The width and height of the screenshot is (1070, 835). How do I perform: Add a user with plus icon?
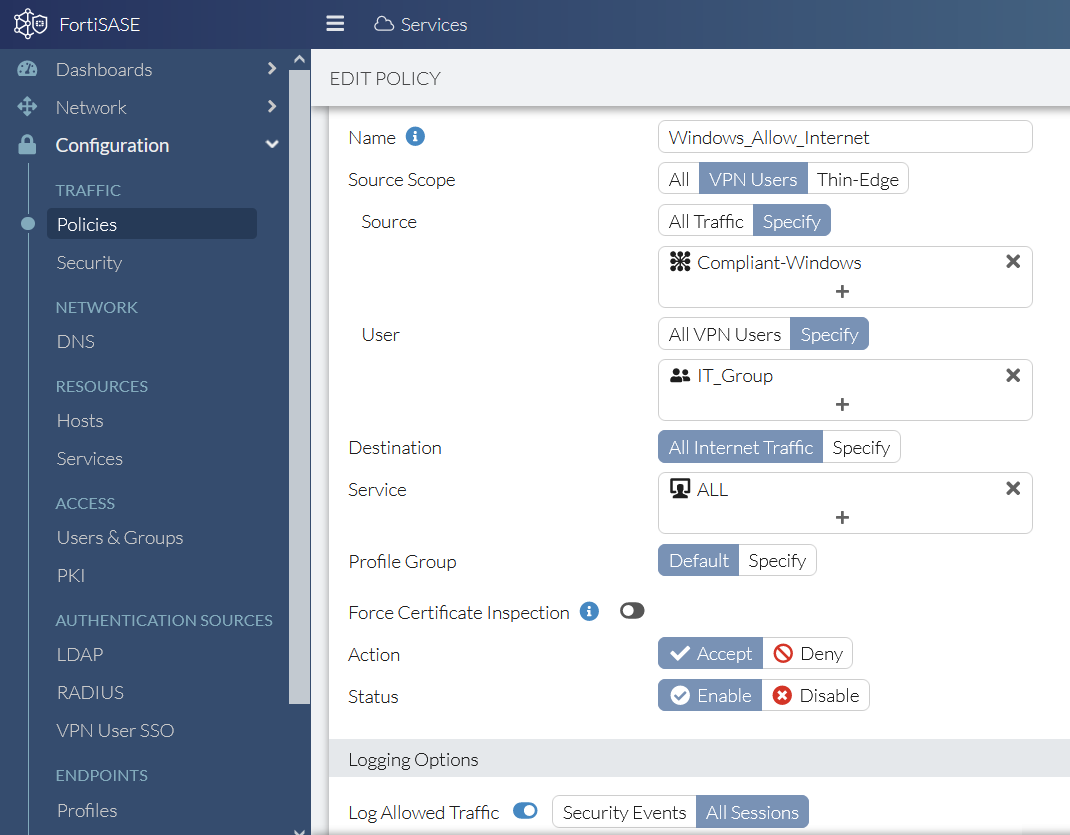pyautogui.click(x=842, y=405)
